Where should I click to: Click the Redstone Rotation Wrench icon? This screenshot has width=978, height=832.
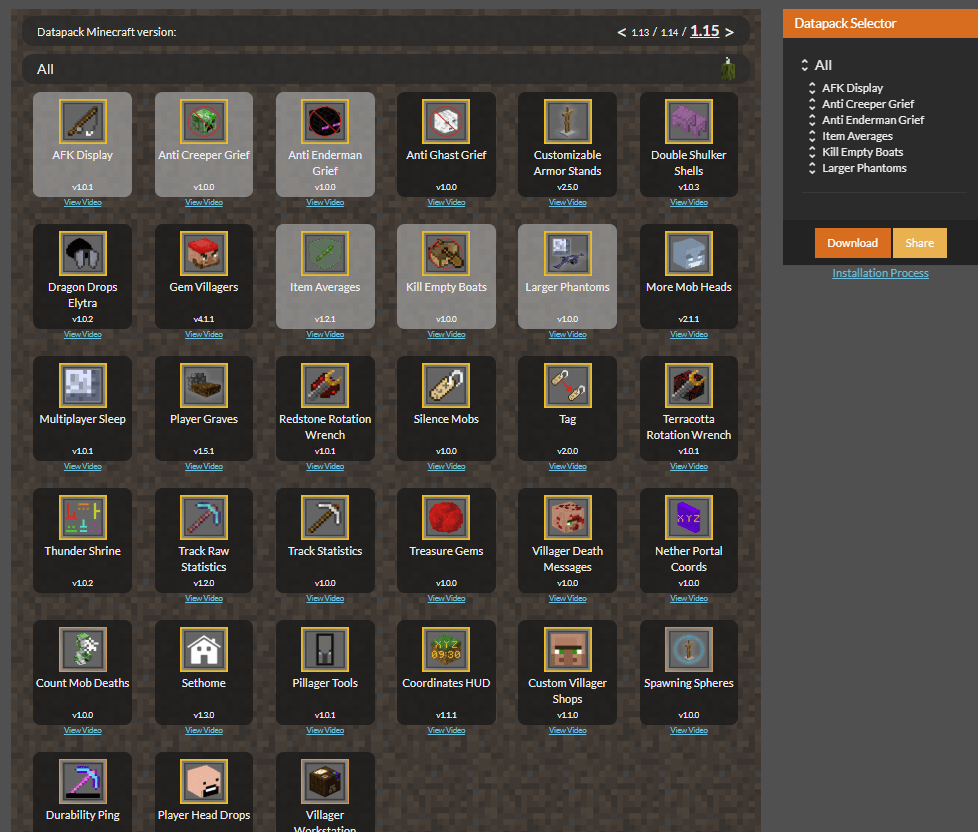coord(325,385)
